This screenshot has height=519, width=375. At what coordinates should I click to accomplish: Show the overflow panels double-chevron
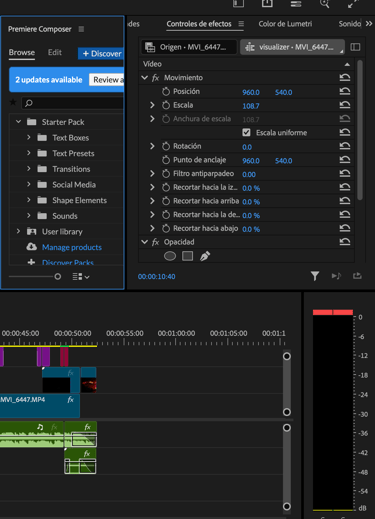(x=369, y=24)
